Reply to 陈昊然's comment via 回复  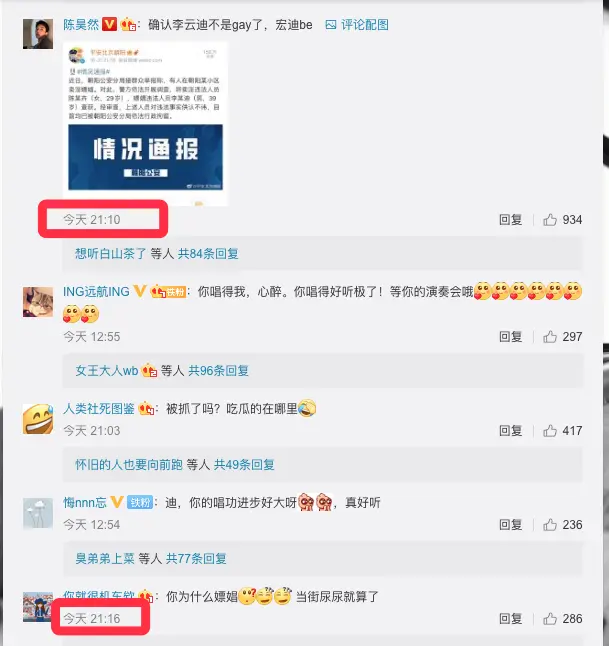click(x=511, y=220)
